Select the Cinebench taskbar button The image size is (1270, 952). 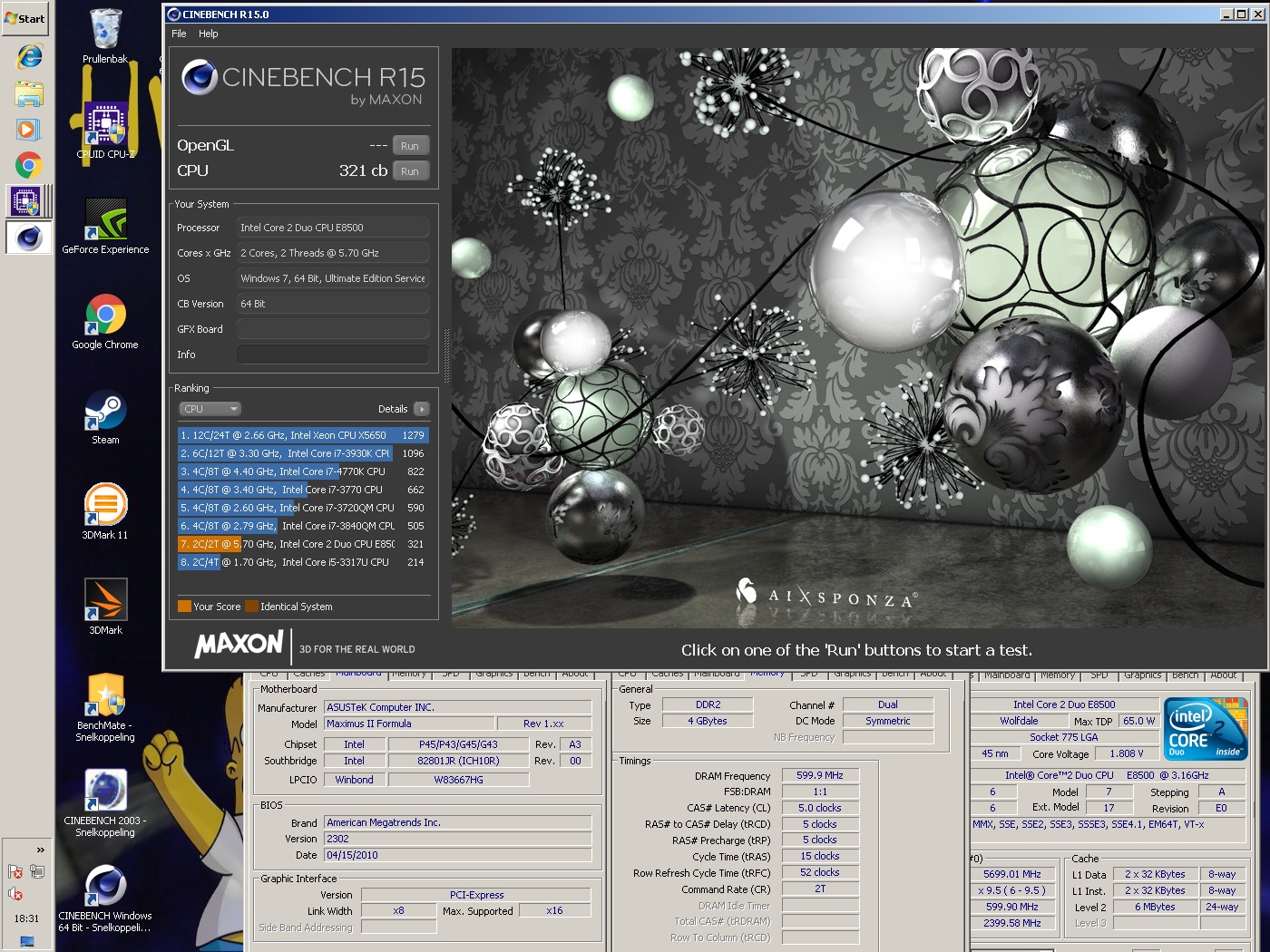29,238
